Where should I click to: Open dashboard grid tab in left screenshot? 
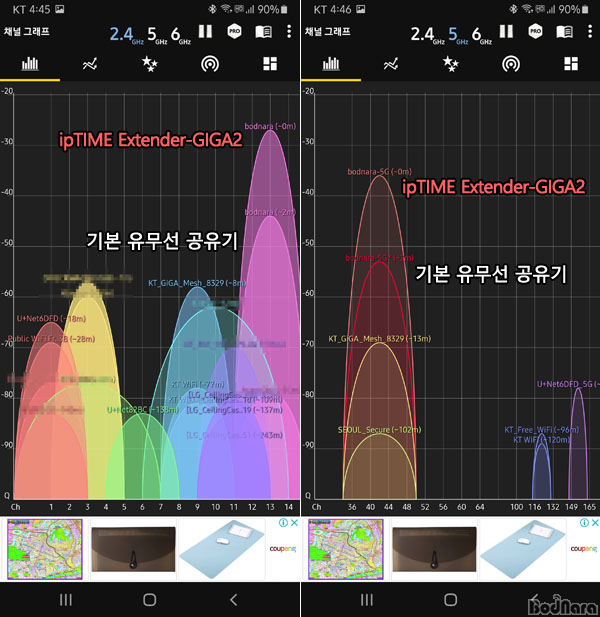pos(270,64)
